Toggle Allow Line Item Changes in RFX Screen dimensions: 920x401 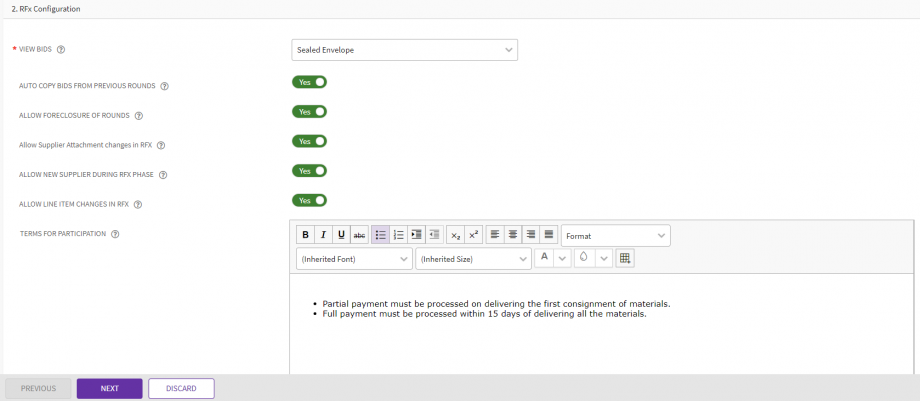coord(309,200)
